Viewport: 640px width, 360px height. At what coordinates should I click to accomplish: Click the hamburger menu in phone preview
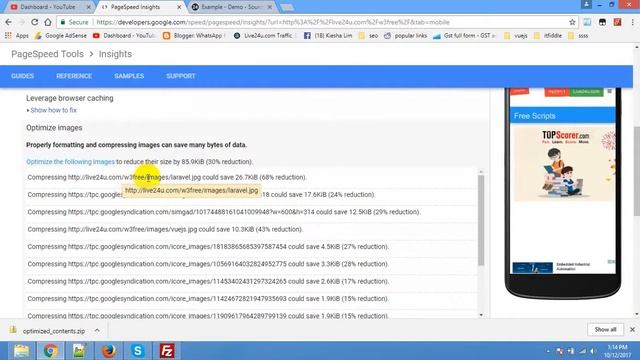609,91
